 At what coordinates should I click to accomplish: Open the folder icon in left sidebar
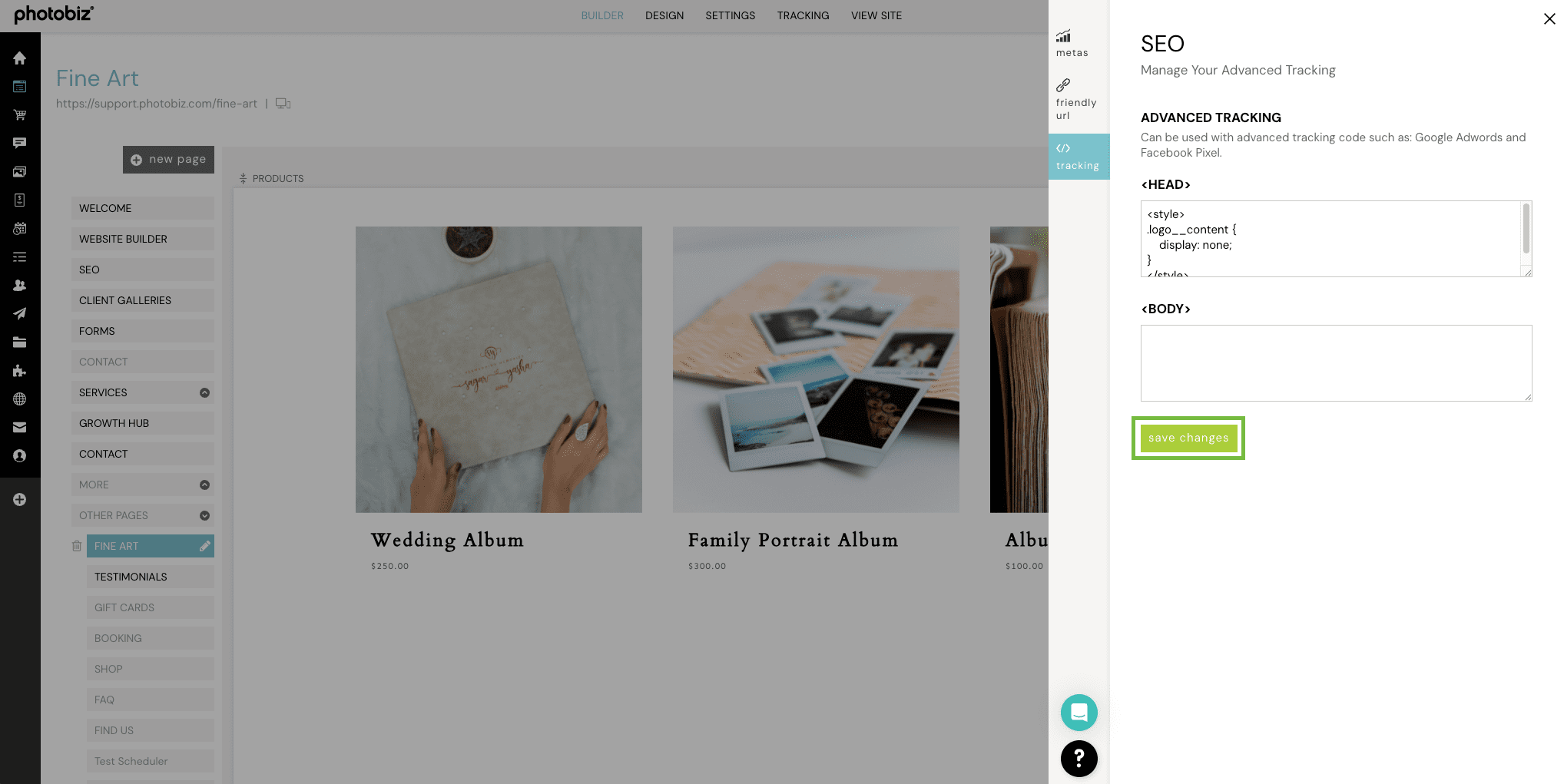coord(20,342)
